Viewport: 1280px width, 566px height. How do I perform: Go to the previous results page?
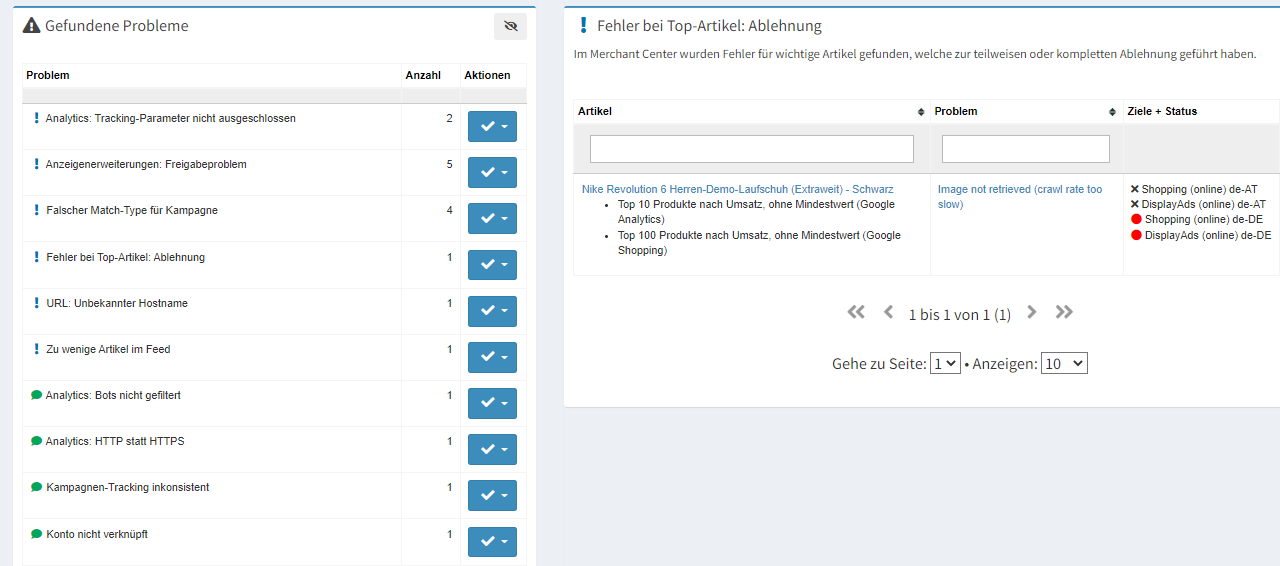click(x=888, y=312)
